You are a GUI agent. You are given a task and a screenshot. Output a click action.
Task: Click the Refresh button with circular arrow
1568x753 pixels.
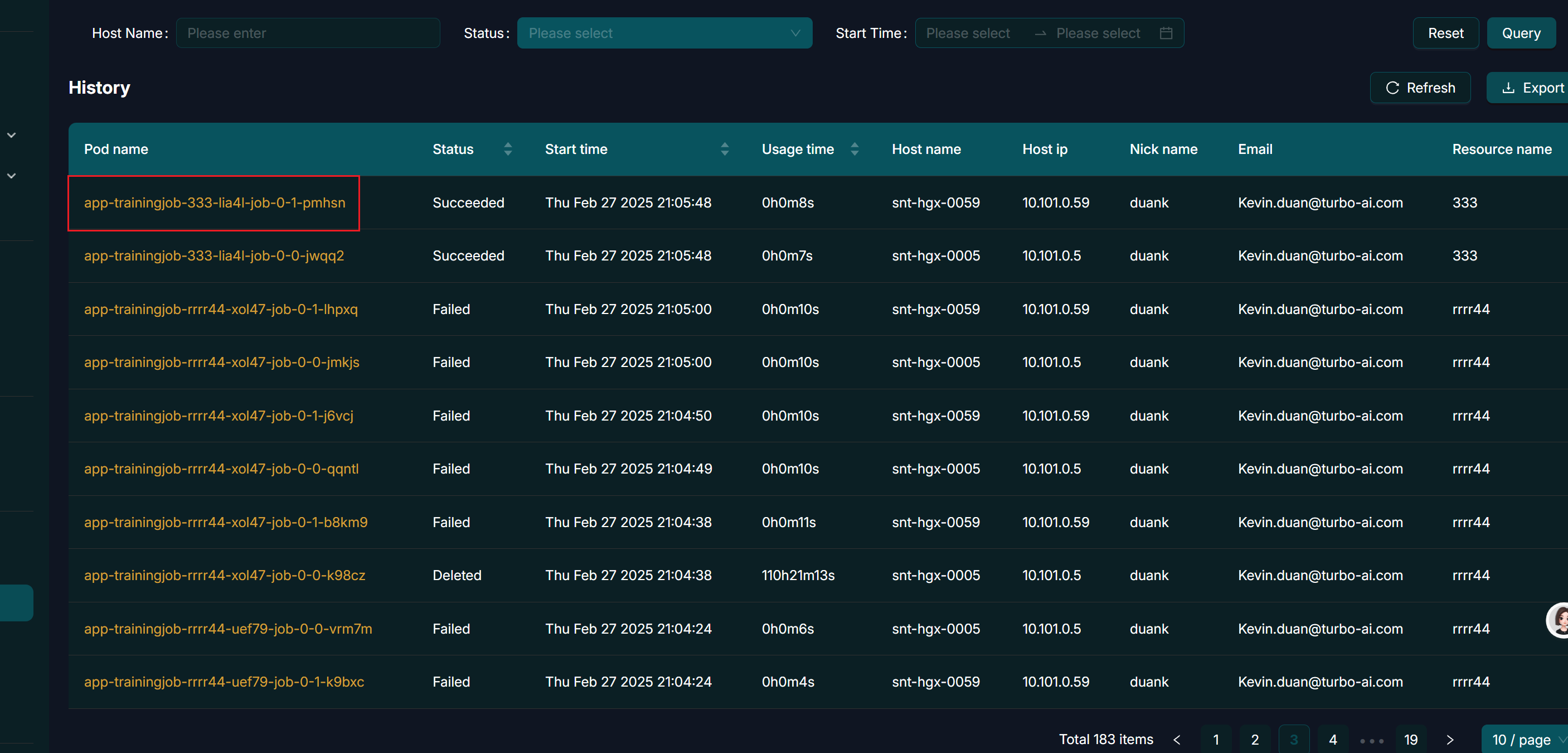pyautogui.click(x=1420, y=88)
